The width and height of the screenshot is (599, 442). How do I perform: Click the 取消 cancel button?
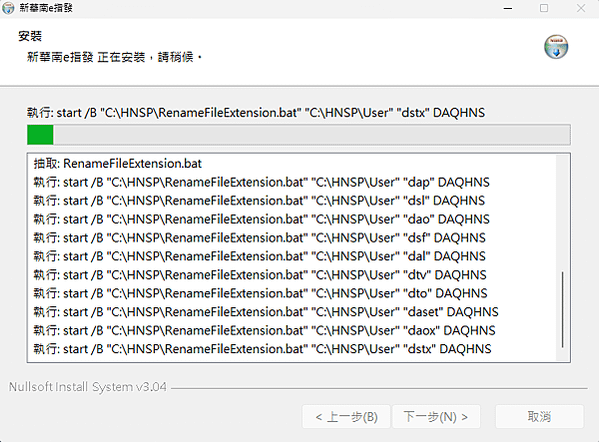(539, 416)
